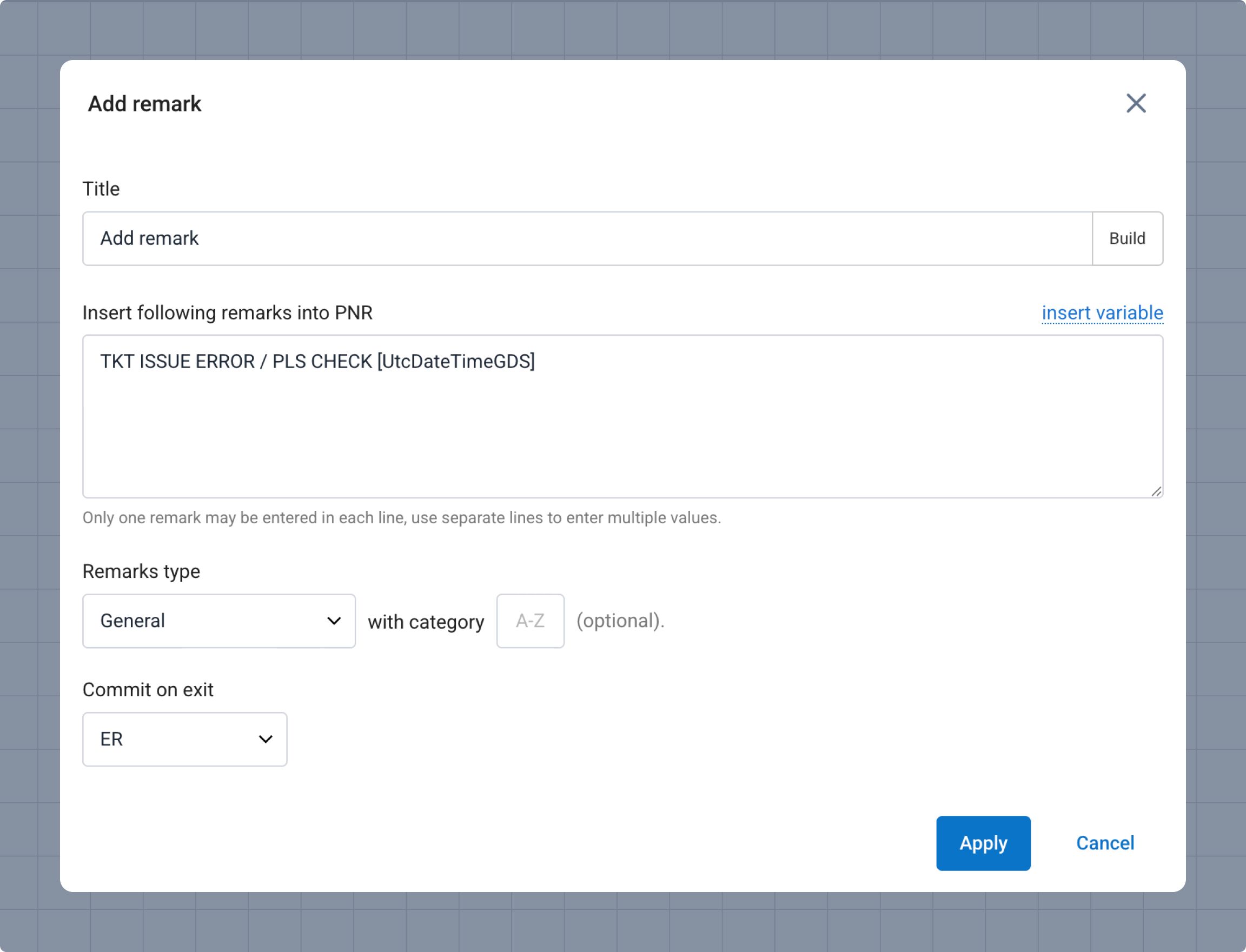Click the Add remark dialog heading
1246x952 pixels.
click(x=144, y=104)
